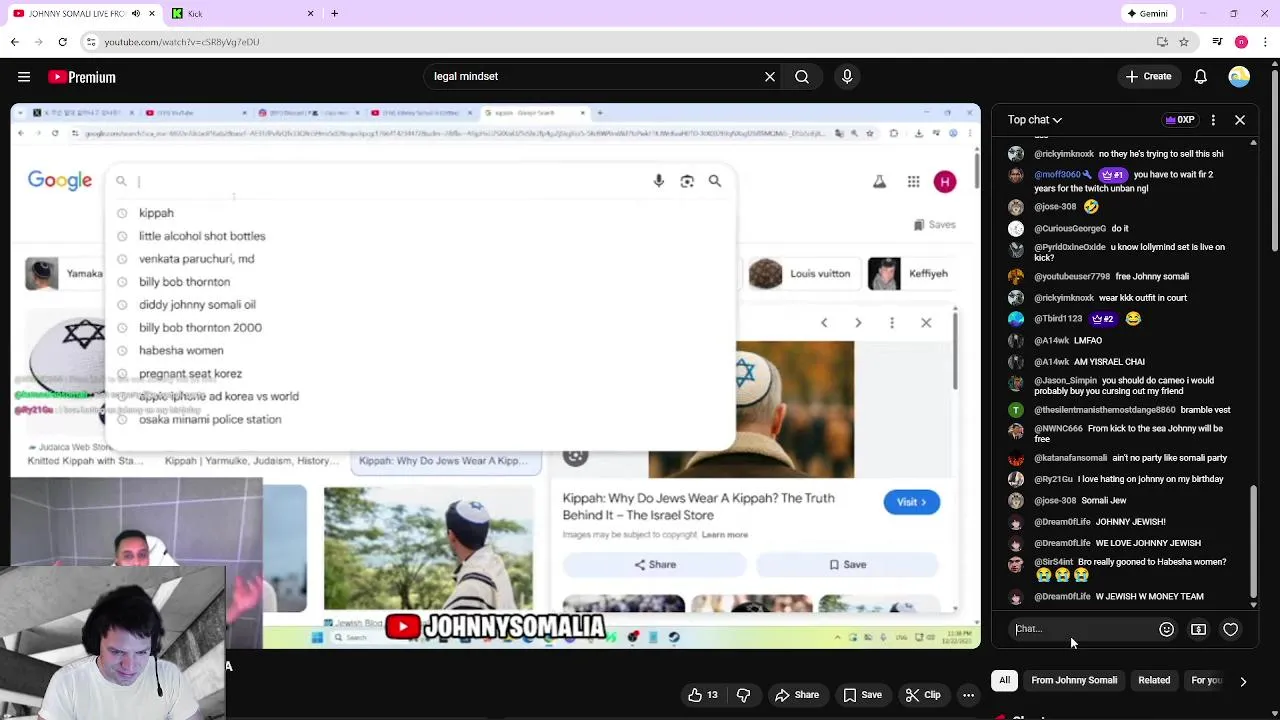Close the live chat panel

[x=1240, y=120]
